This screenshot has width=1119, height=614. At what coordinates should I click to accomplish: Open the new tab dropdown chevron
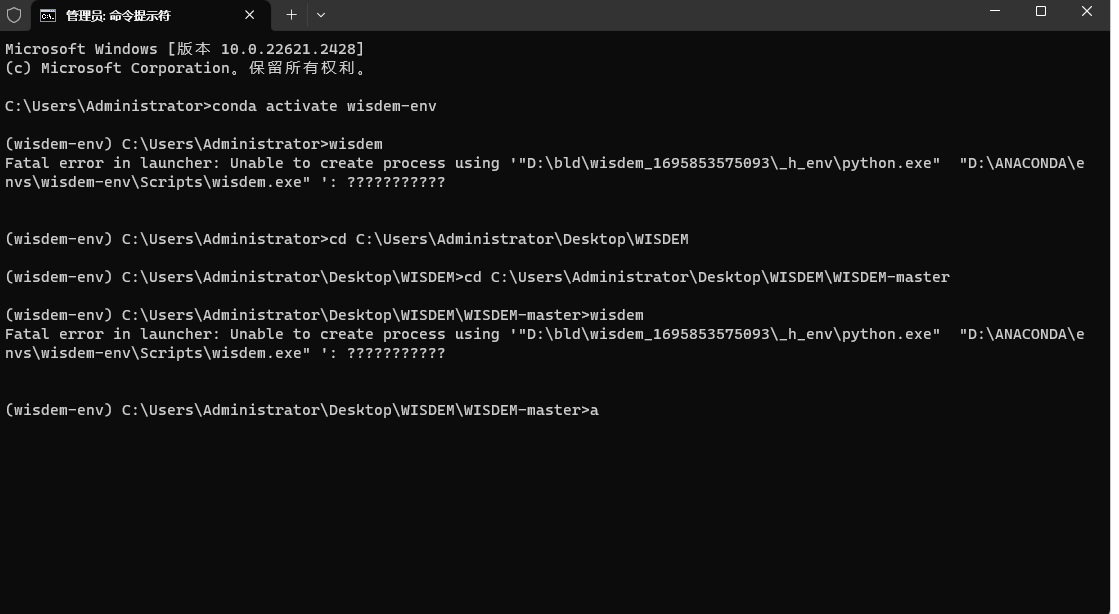(320, 15)
